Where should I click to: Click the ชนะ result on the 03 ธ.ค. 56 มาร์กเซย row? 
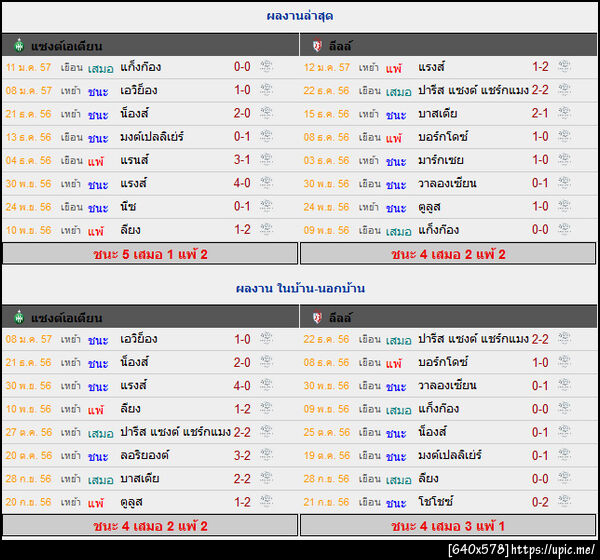click(x=396, y=161)
